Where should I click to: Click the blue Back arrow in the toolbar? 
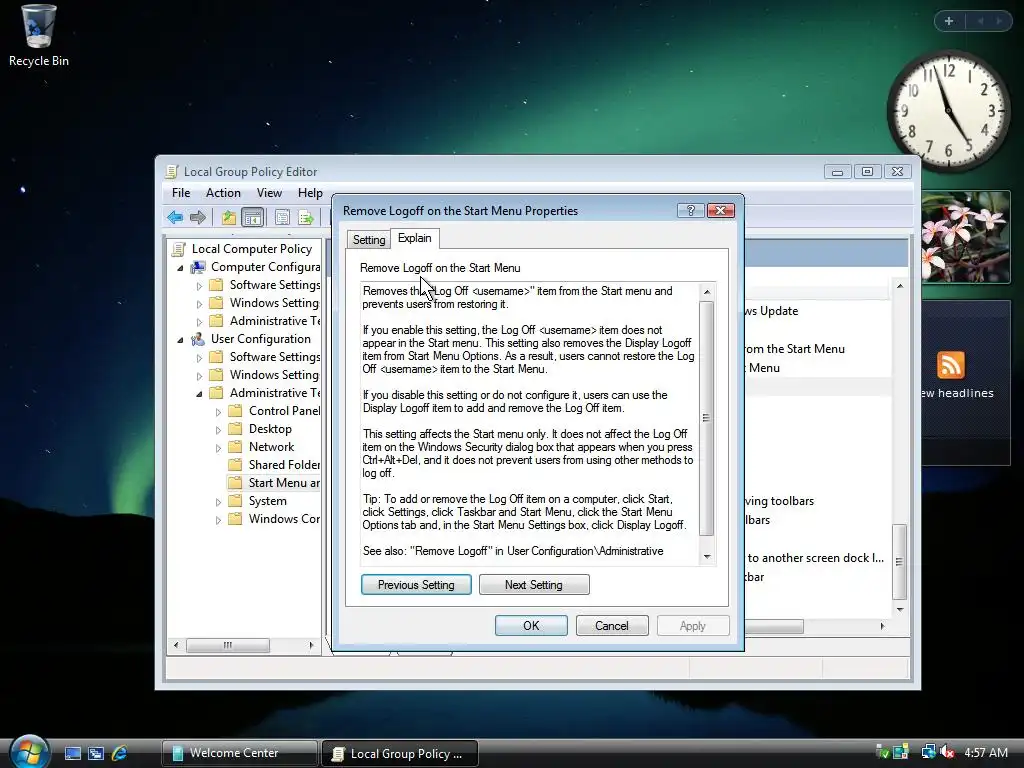tap(174, 217)
